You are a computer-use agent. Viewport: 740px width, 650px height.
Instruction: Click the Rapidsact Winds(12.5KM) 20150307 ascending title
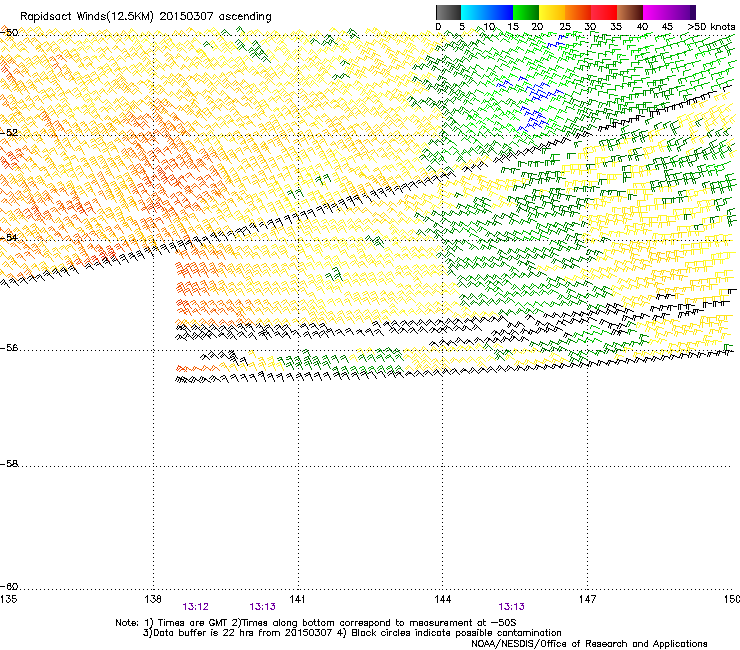coord(146,17)
